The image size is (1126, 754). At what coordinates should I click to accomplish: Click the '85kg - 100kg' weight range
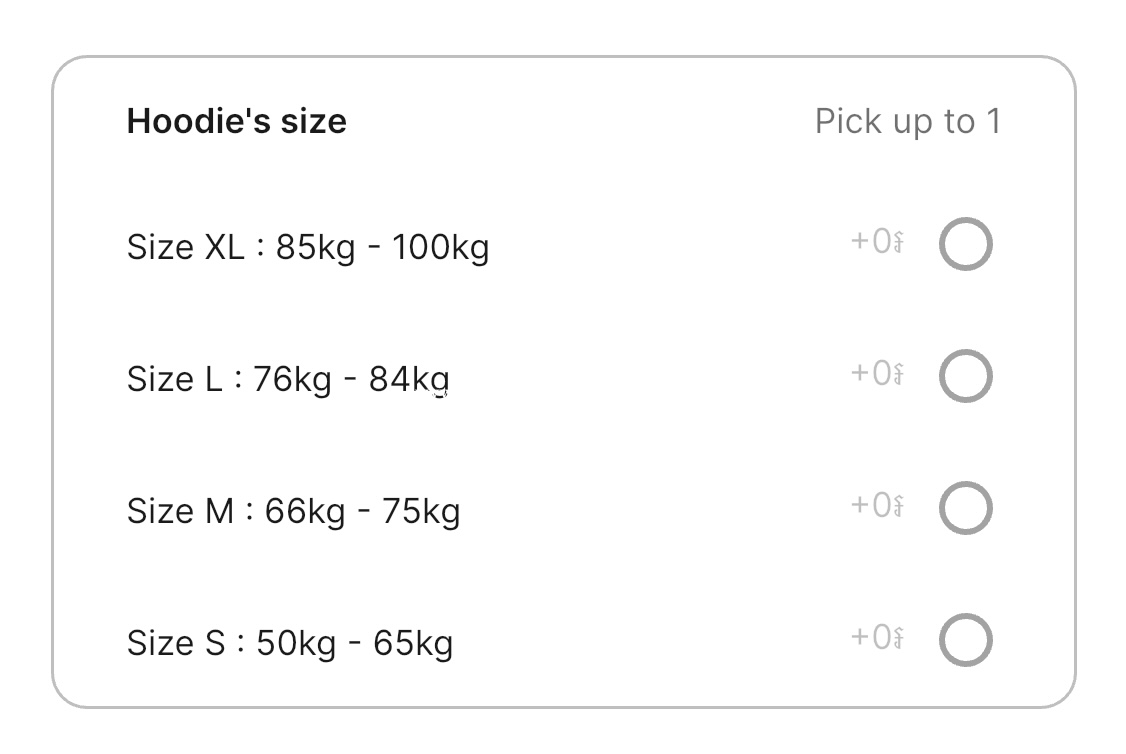click(382, 246)
